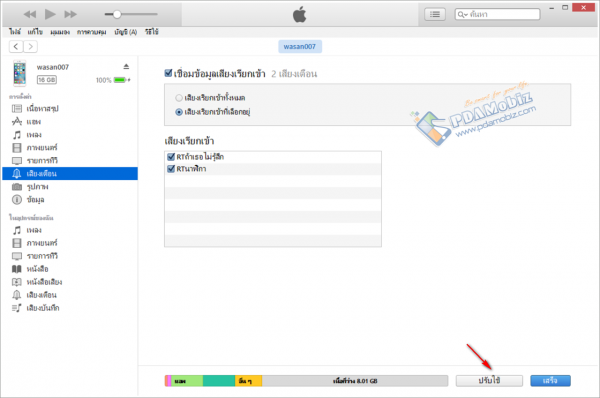This screenshot has height=398, width=600.
Task: Go forward with the right chevron
Action: pos(31,47)
